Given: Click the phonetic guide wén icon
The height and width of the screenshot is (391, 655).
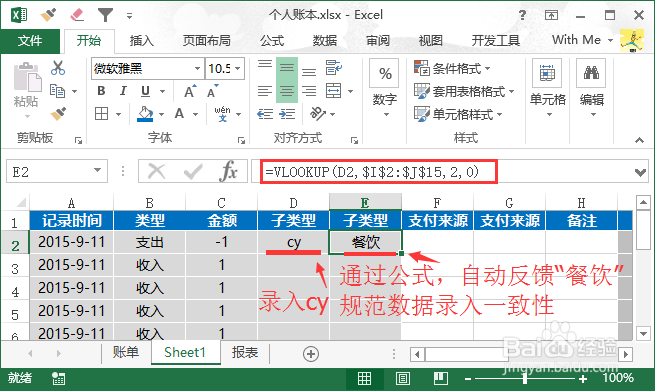Looking at the screenshot, I should 222,113.
